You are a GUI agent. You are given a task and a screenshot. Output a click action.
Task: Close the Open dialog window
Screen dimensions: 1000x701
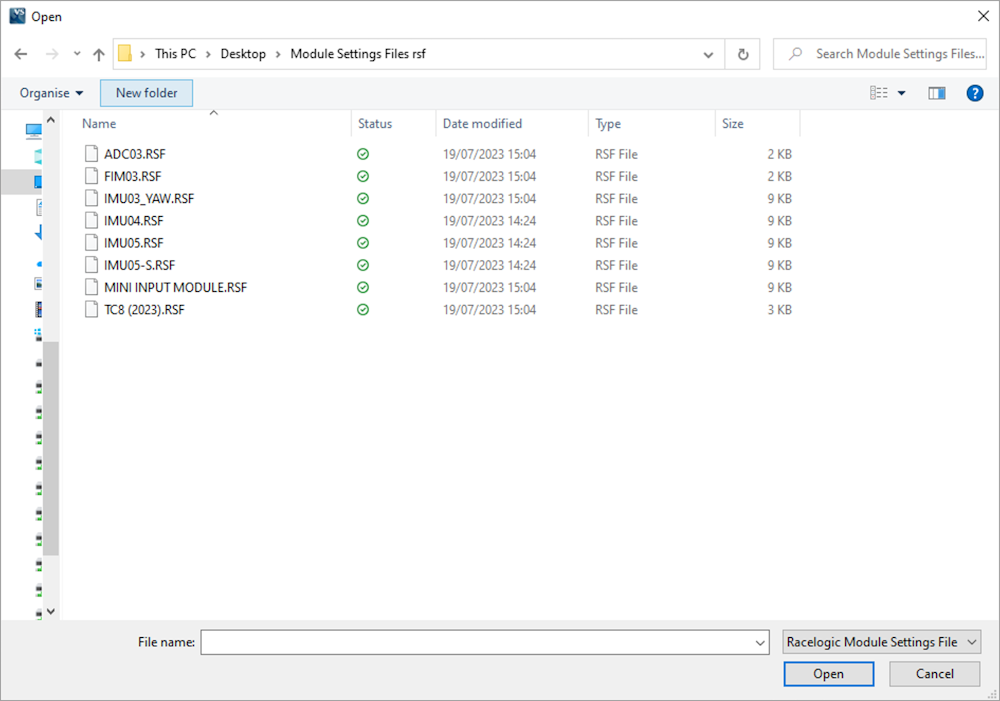tap(983, 16)
